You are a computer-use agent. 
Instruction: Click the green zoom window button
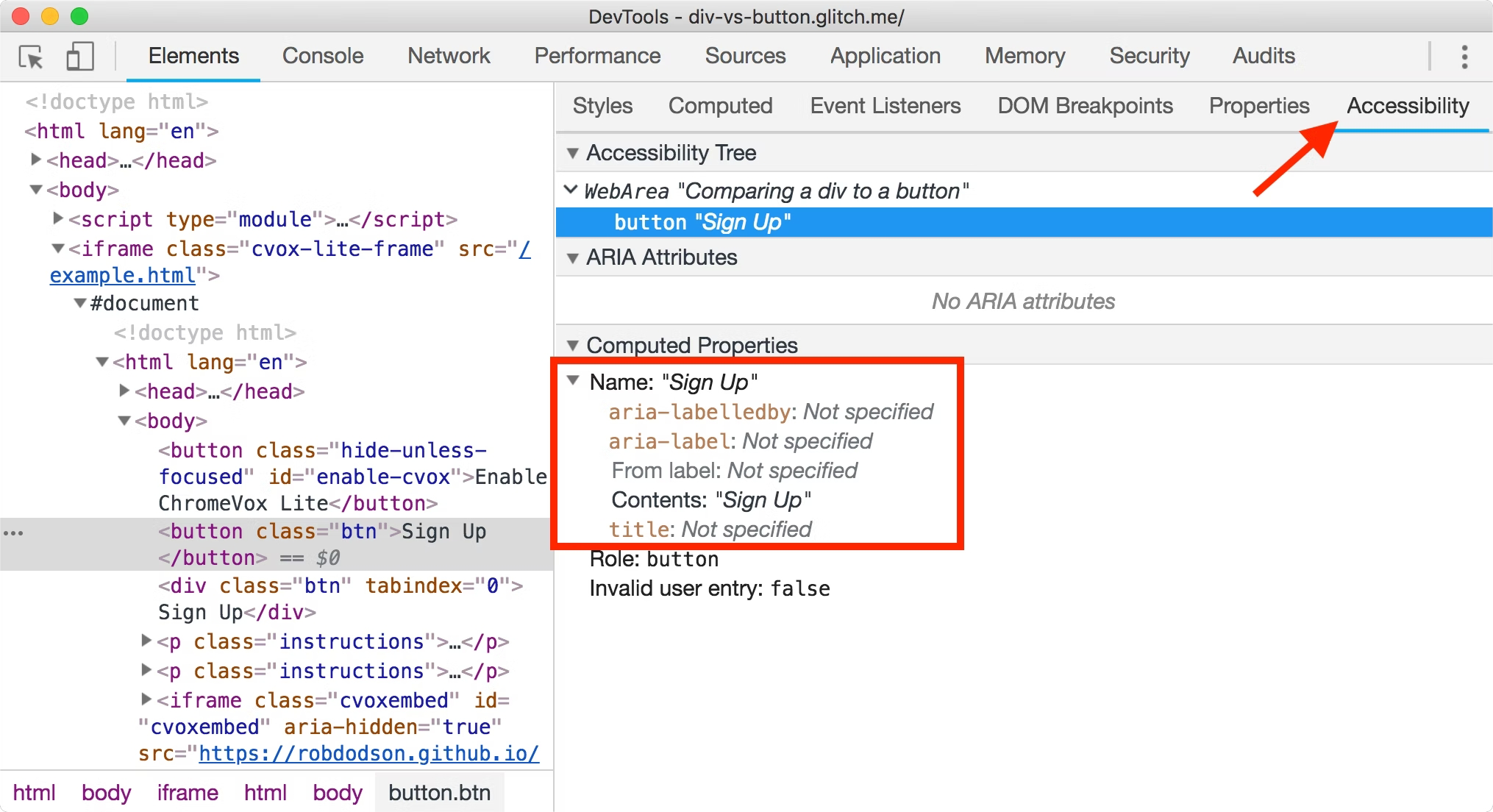(79, 16)
